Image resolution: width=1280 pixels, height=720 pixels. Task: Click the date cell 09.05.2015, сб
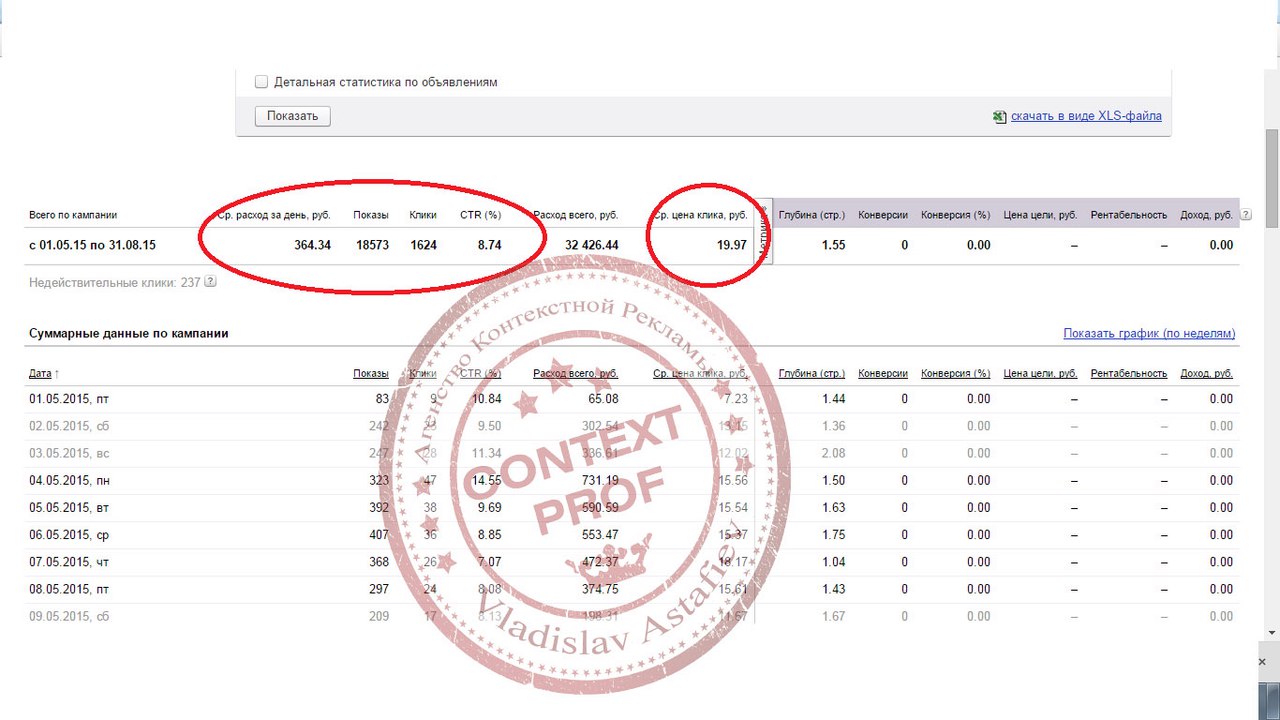69,617
